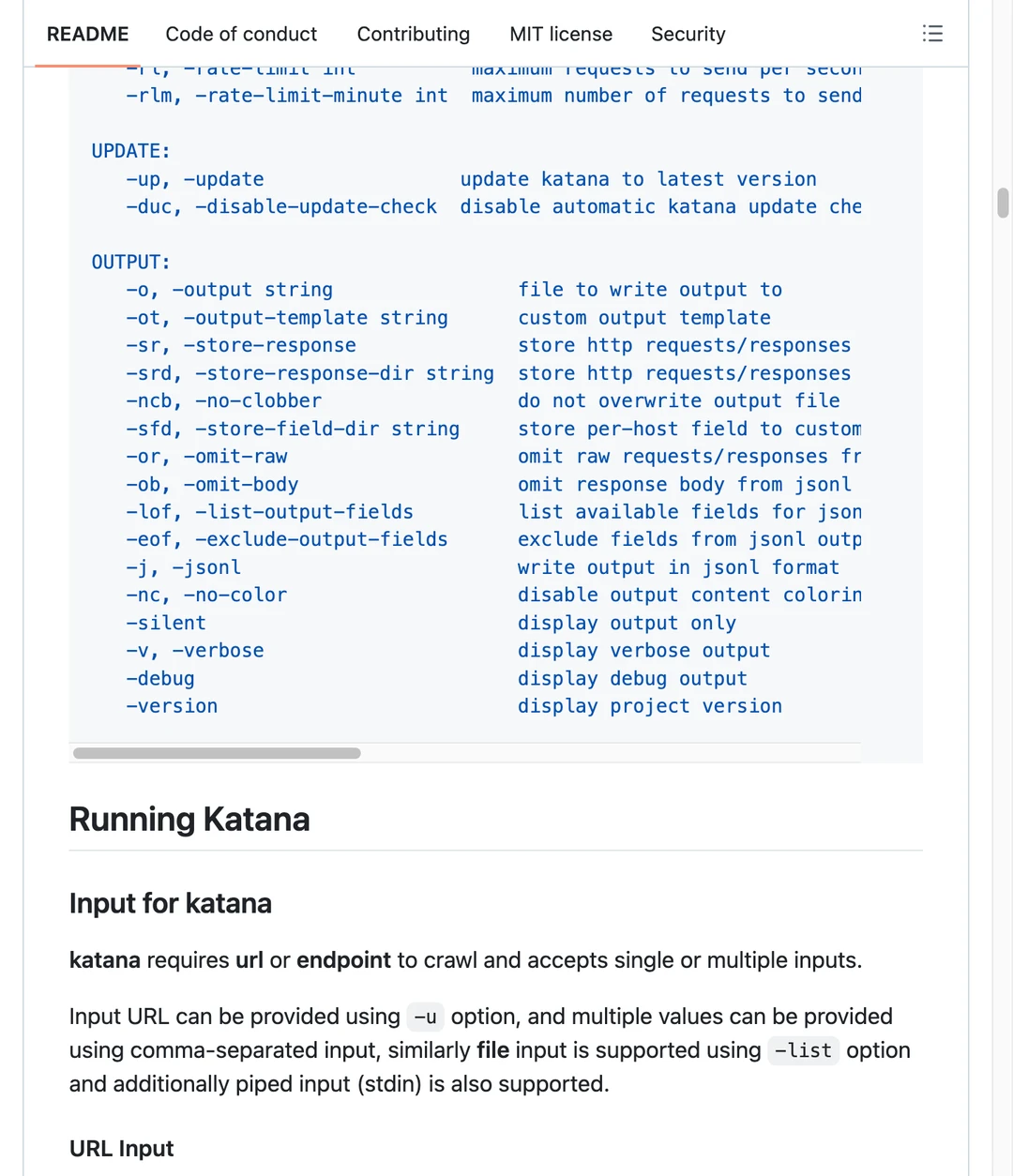Select the Contributing tab
This screenshot has height=1176, width=1013.
pyautogui.click(x=414, y=34)
